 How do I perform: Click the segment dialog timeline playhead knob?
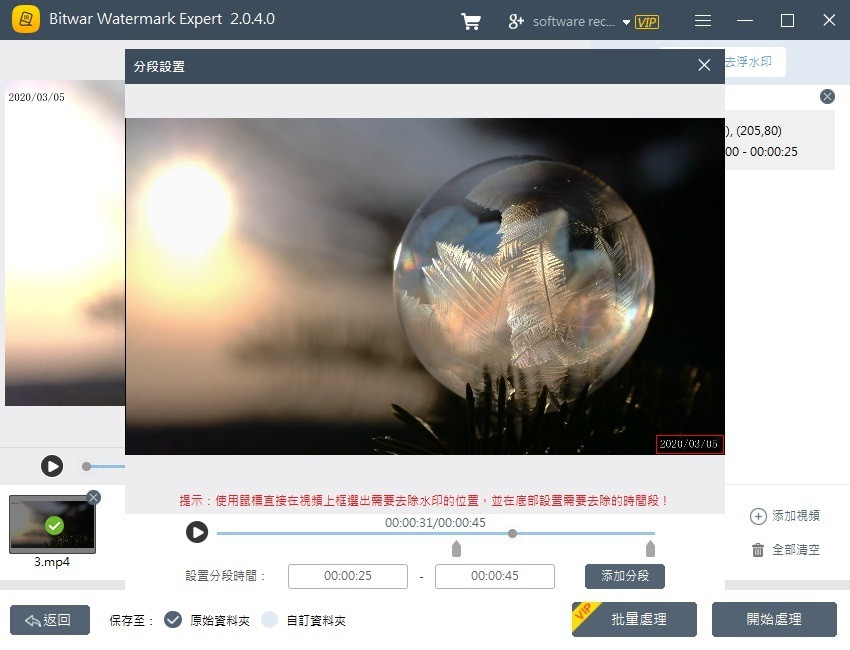click(x=512, y=533)
